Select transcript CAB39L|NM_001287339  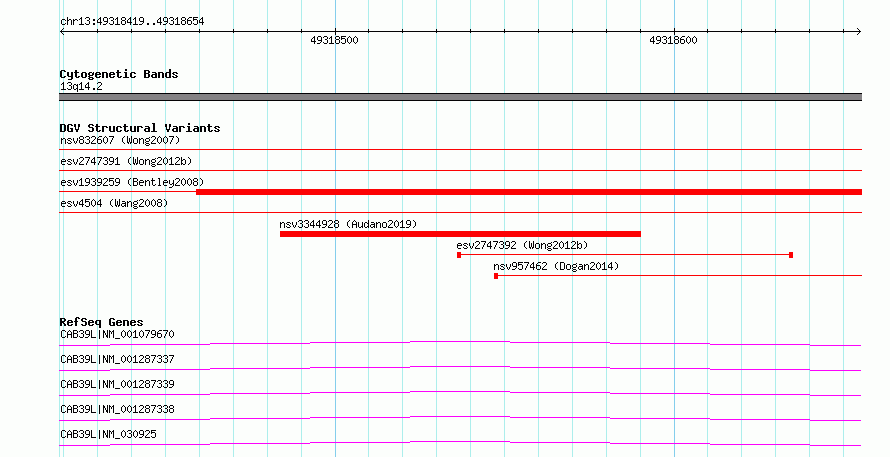(x=117, y=384)
